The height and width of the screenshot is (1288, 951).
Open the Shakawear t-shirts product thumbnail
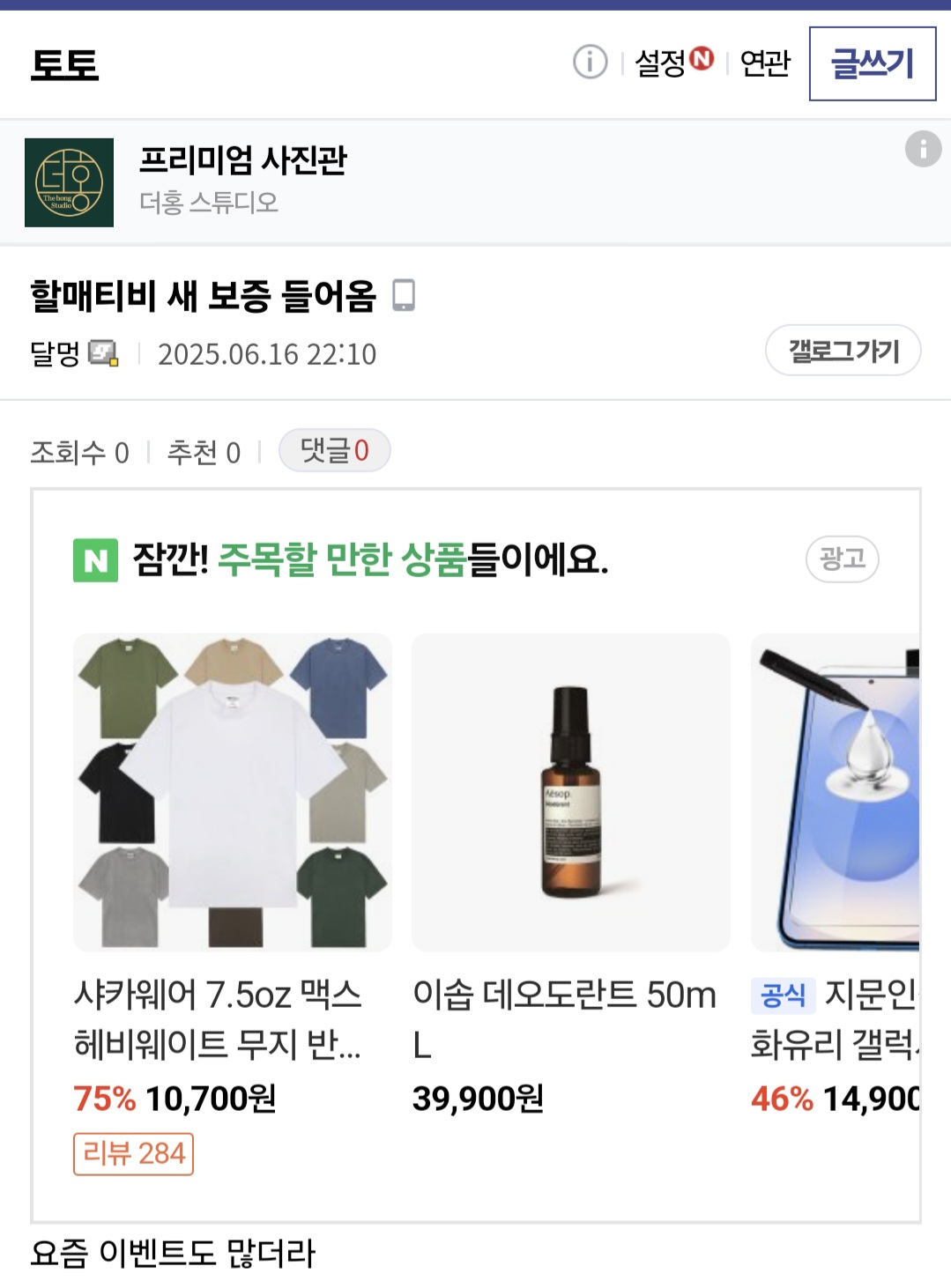(233, 792)
